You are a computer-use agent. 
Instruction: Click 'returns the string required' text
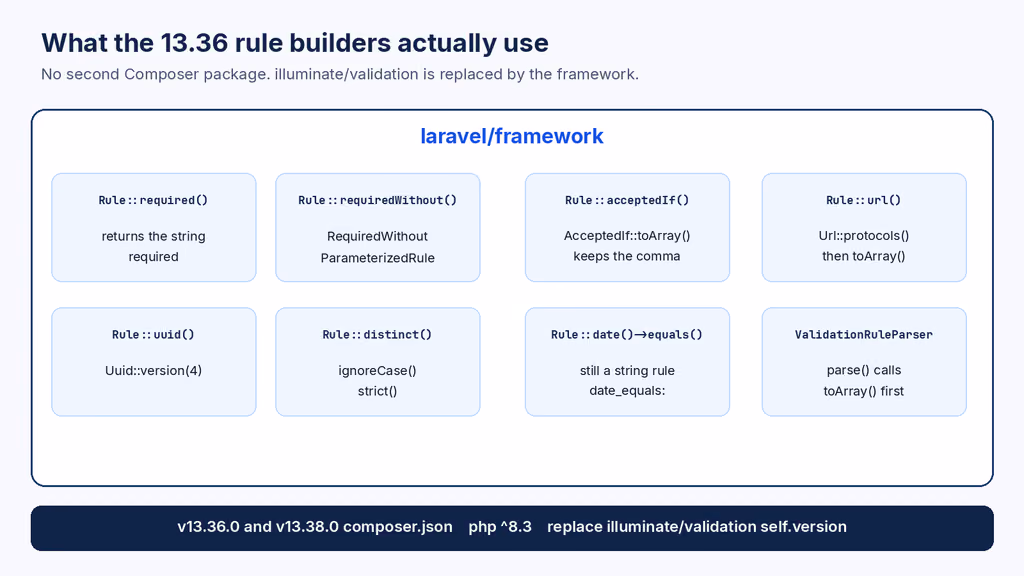pos(153,246)
